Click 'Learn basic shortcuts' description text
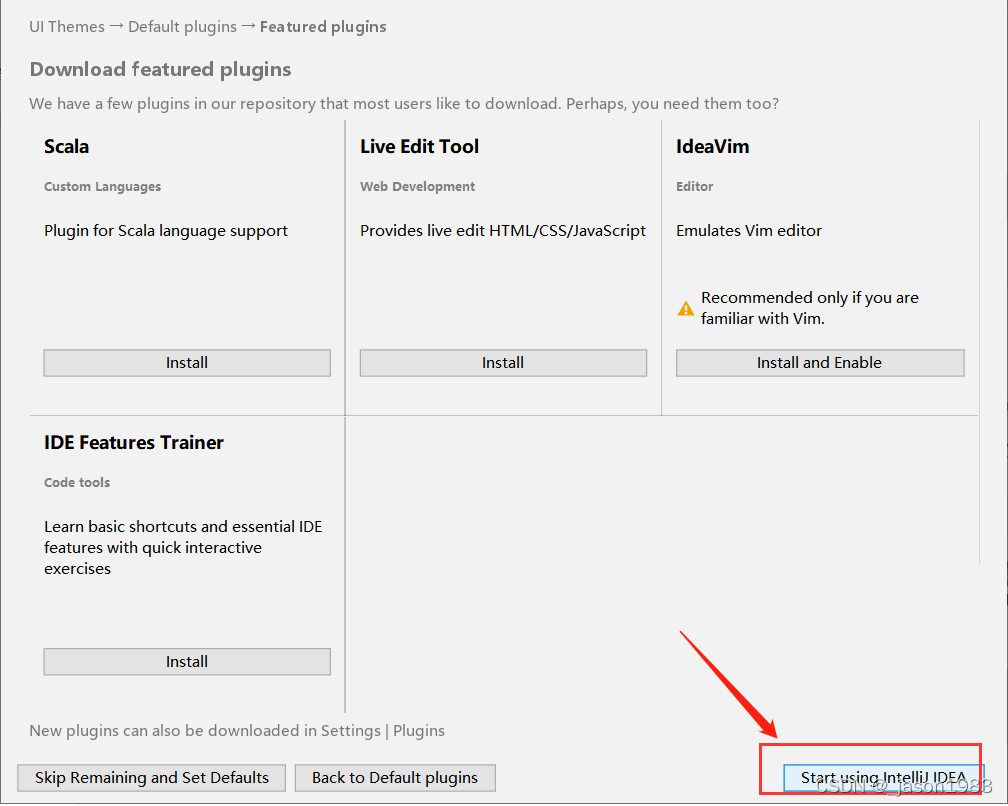The height and width of the screenshot is (806, 1008). (183, 548)
